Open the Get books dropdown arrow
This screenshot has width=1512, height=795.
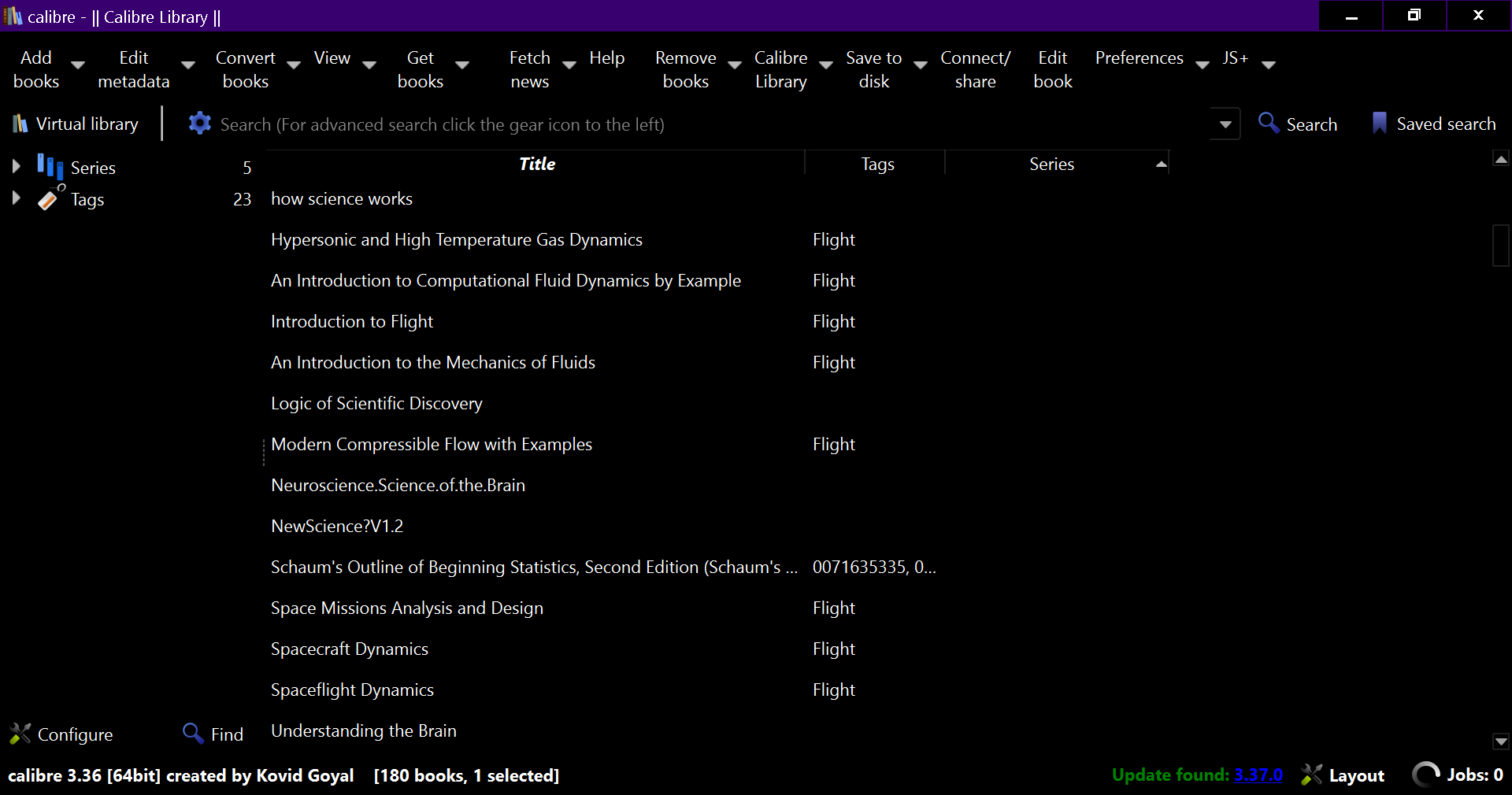[462, 65]
